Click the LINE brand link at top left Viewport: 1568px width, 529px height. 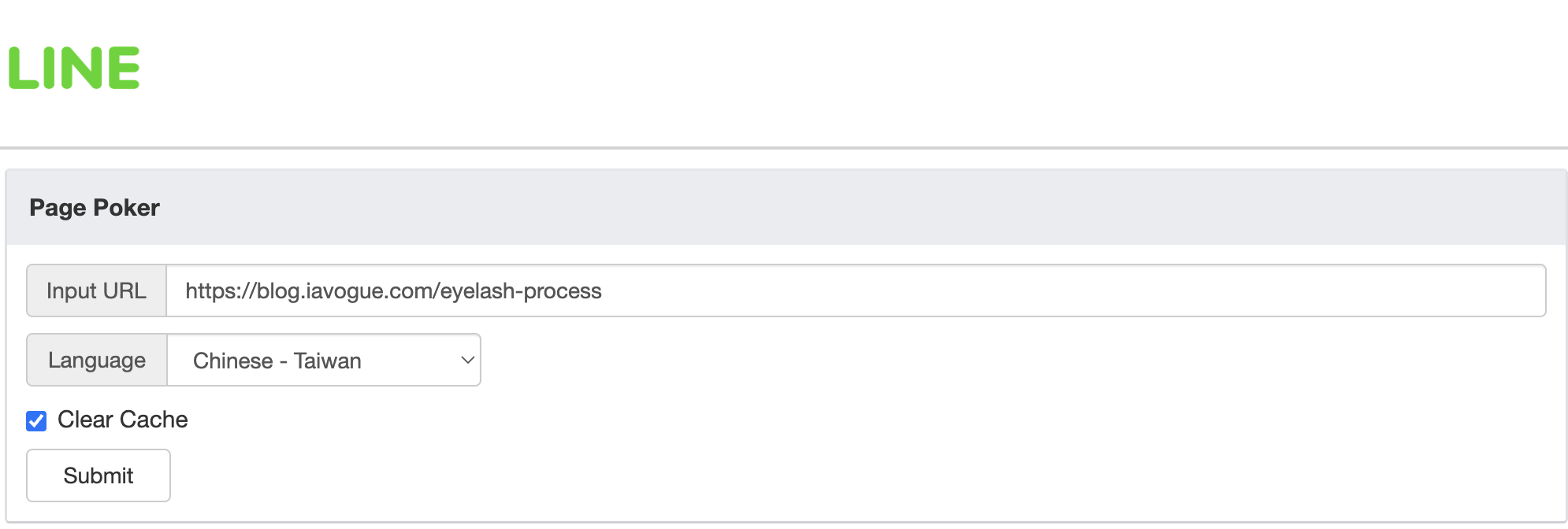[x=74, y=68]
